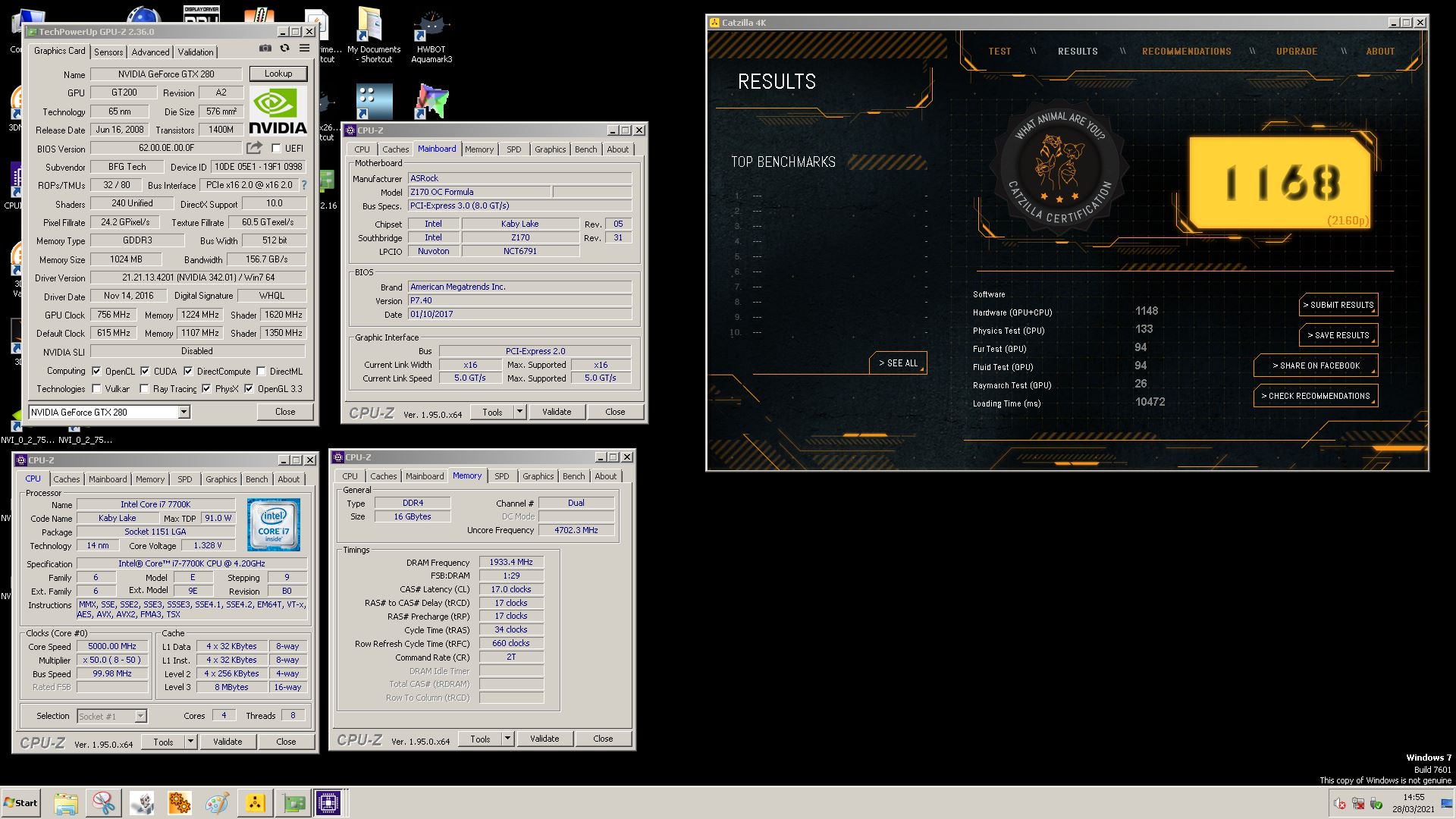The image size is (1456, 819).
Task: Select Bench tab in CPU-Z Memory window
Action: (573, 476)
